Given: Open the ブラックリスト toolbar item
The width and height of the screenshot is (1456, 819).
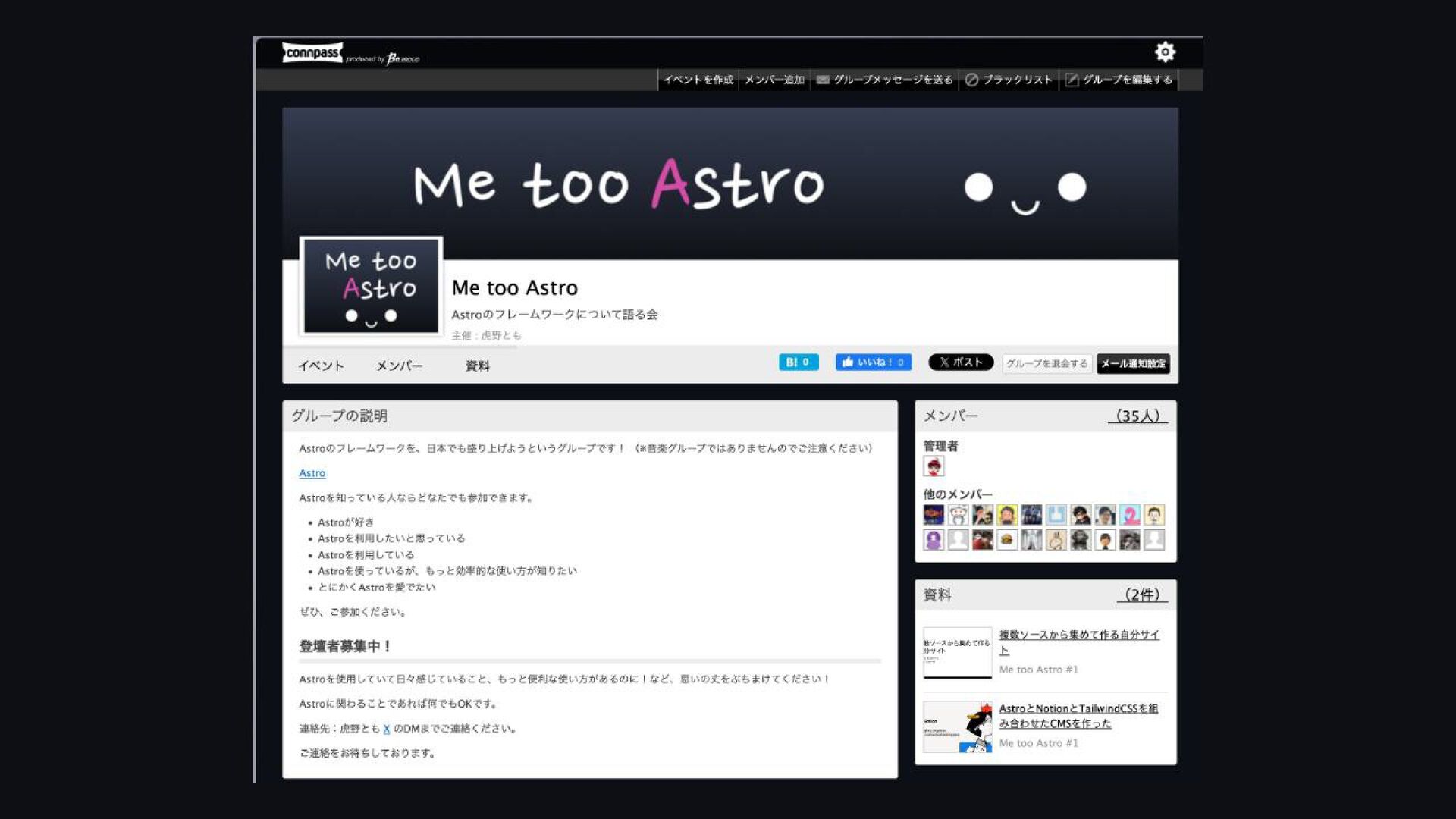Looking at the screenshot, I should pos(1009,80).
